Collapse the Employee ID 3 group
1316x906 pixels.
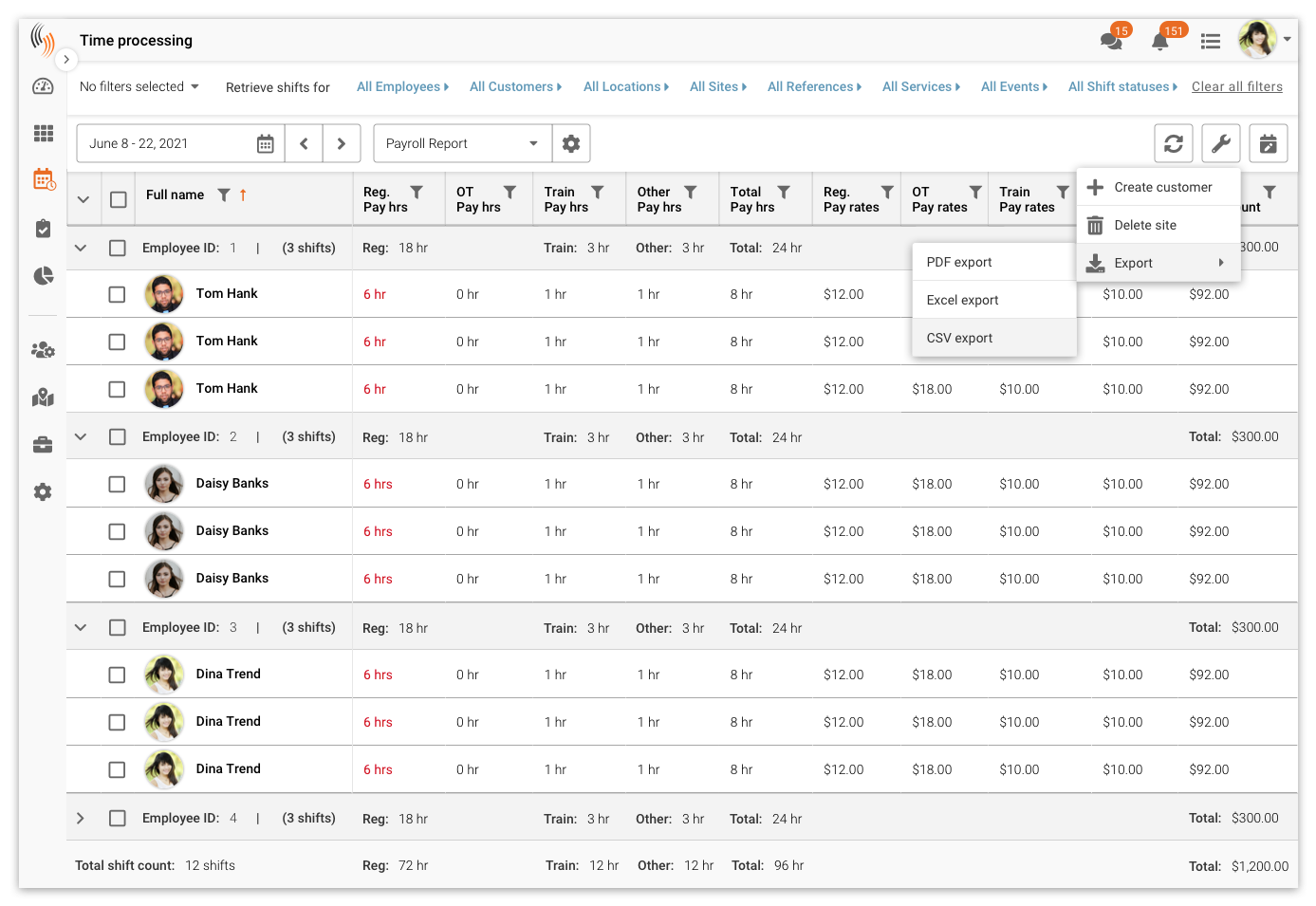point(81,627)
